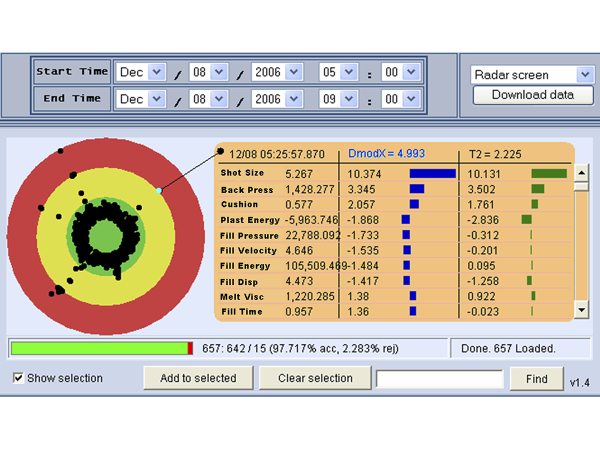Screen dimensions: 600x450
Task: Open the Radar screen view dropdown
Action: pyautogui.click(x=531, y=75)
